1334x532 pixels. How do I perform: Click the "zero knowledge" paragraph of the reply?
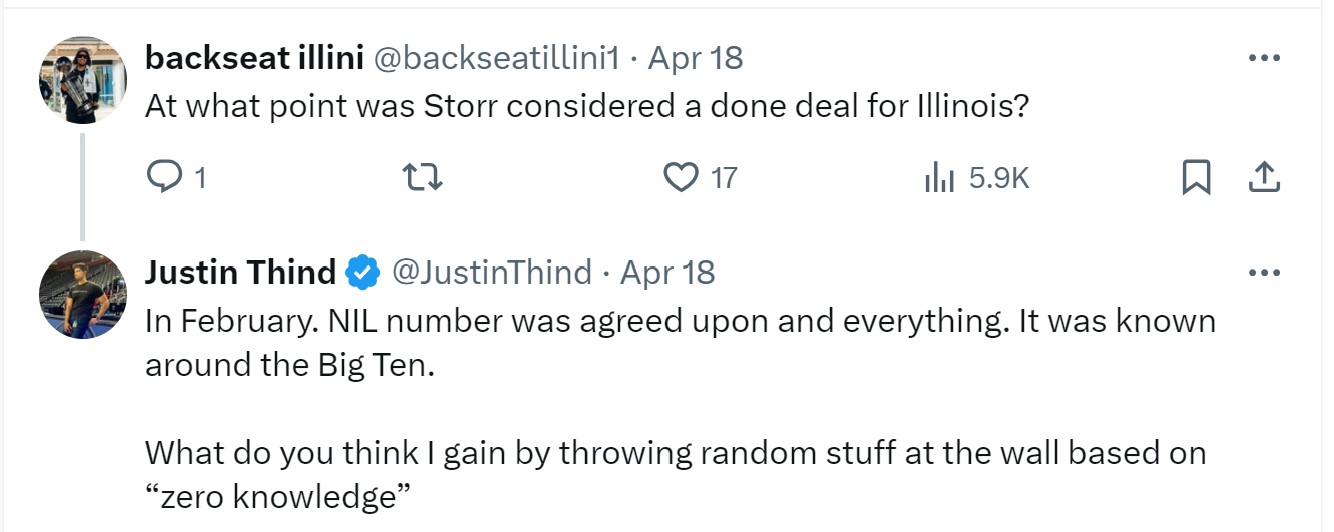[x=676, y=474]
